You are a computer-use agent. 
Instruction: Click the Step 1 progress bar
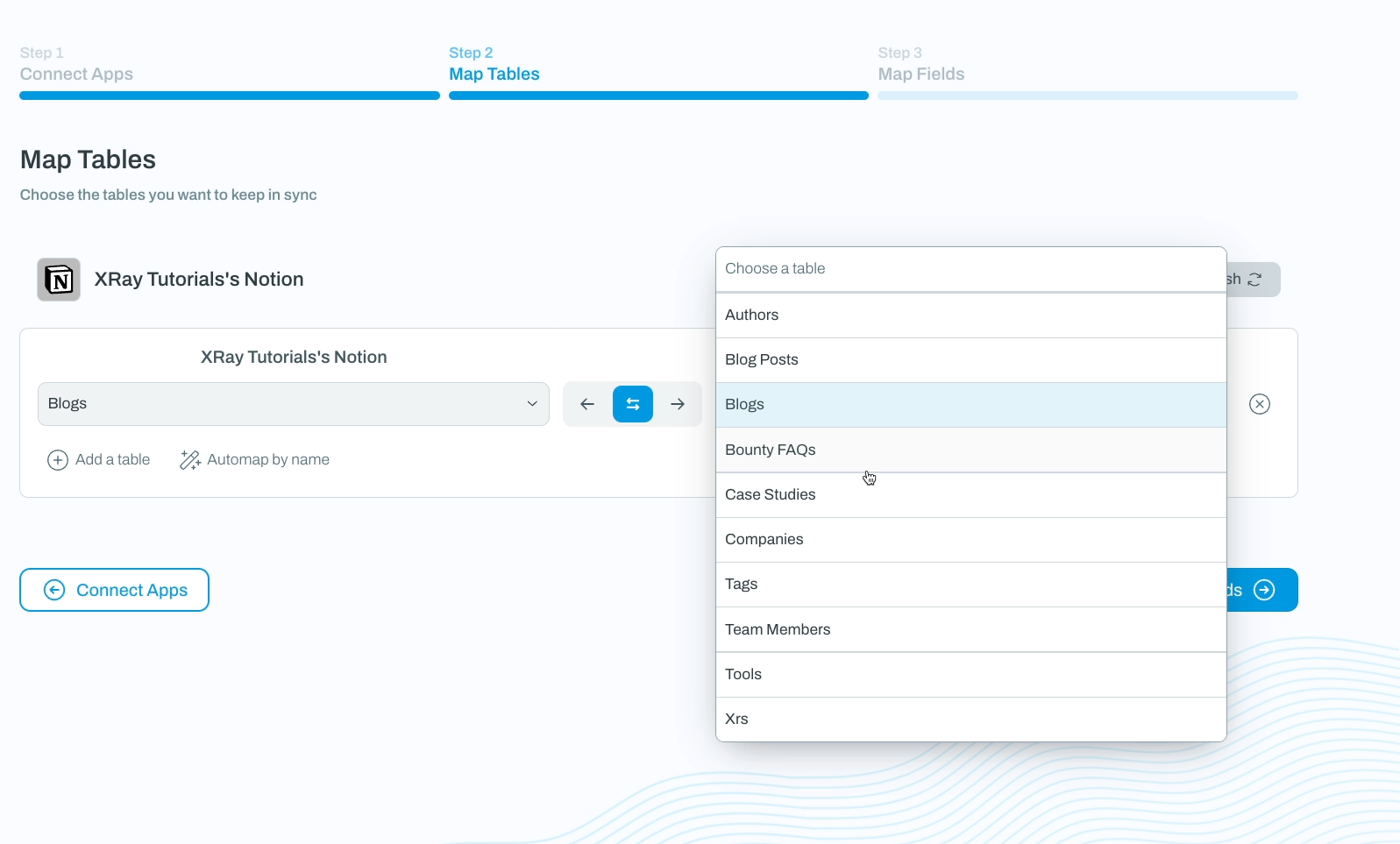[230, 96]
